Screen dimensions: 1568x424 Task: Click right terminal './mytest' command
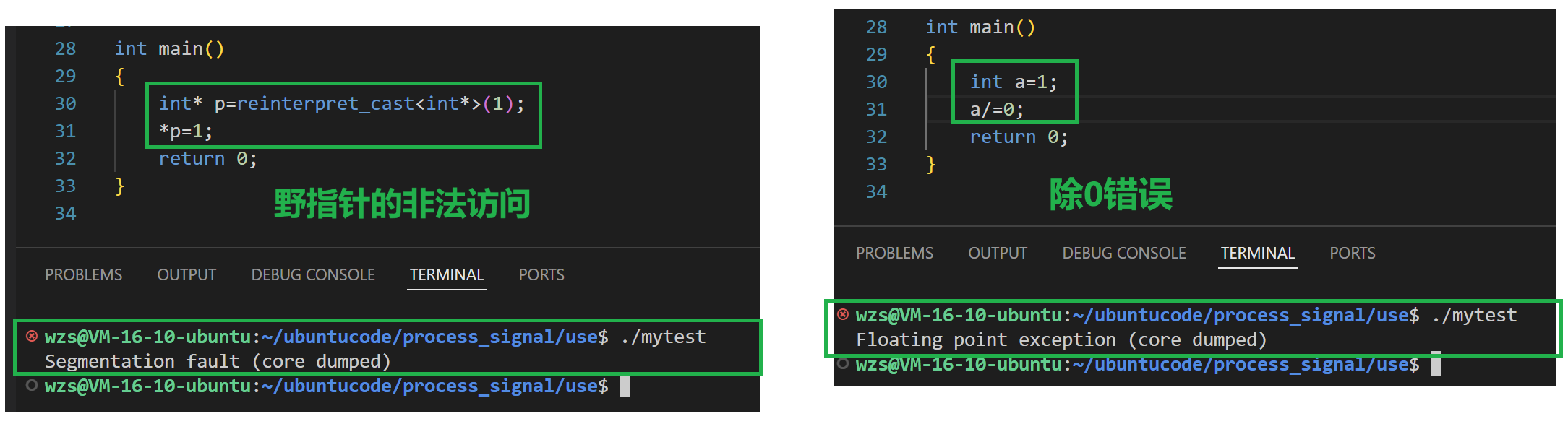pyautogui.click(x=1474, y=316)
